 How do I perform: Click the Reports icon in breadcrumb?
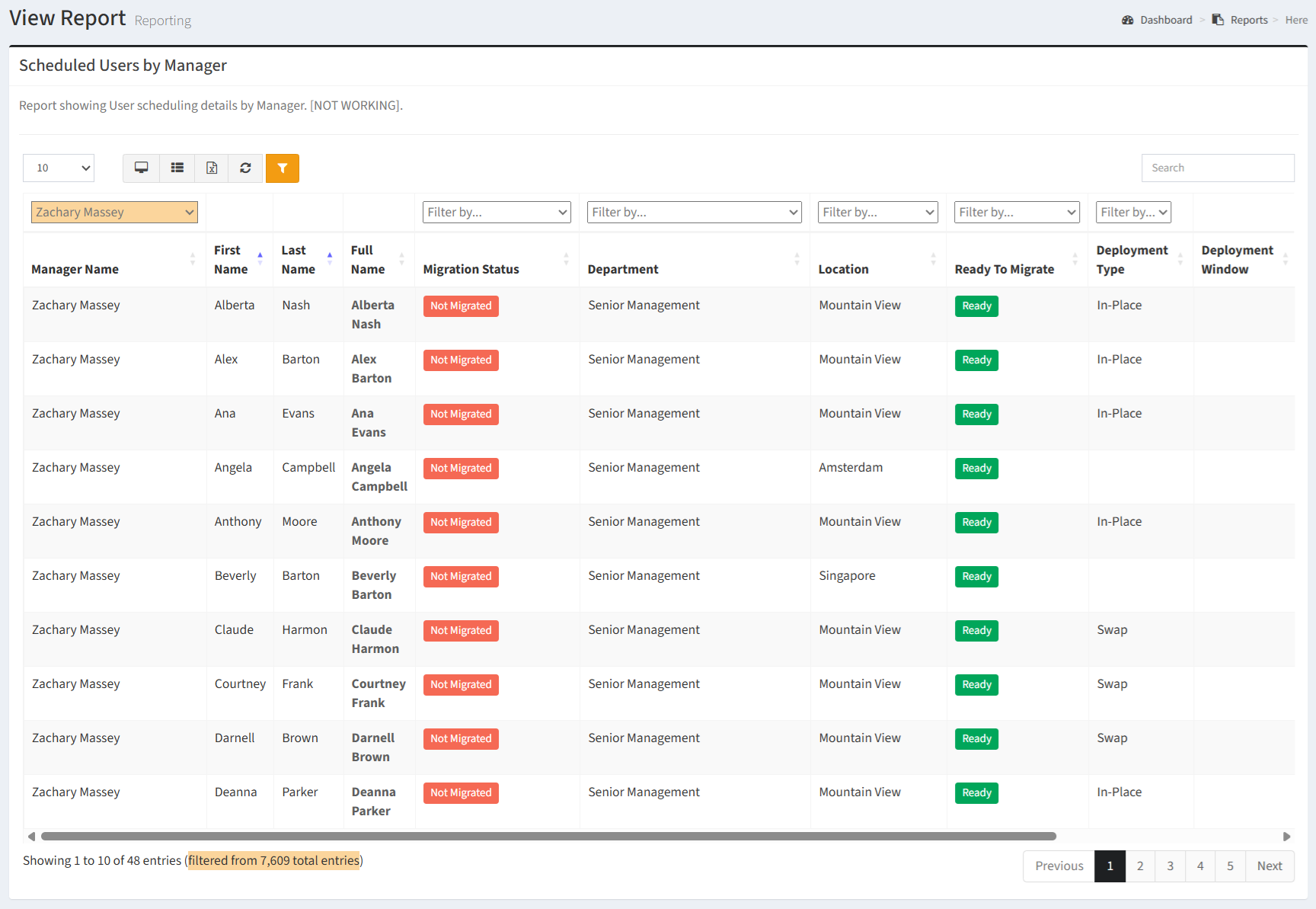(1218, 20)
